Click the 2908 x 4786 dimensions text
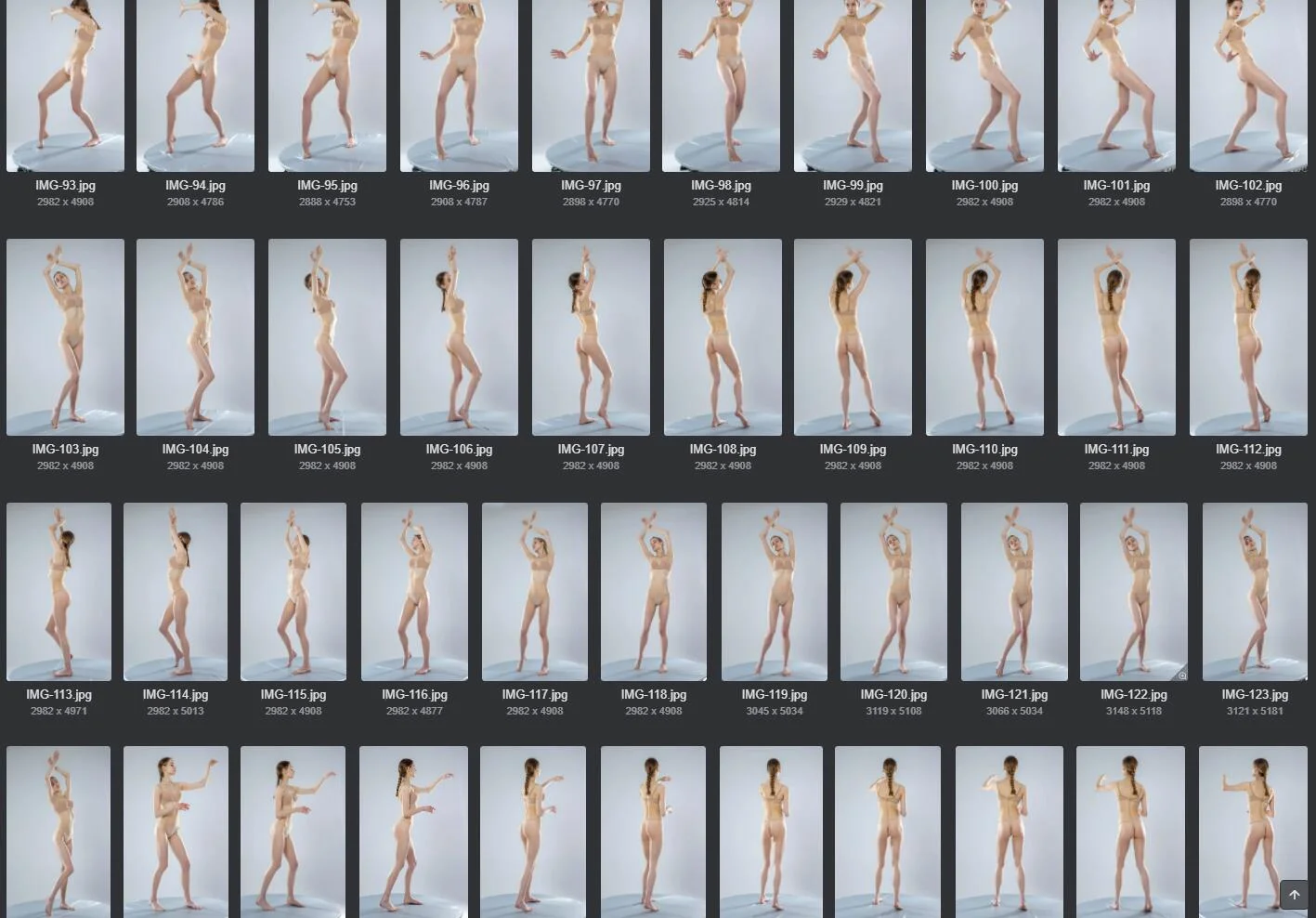1316x918 pixels. tap(195, 202)
